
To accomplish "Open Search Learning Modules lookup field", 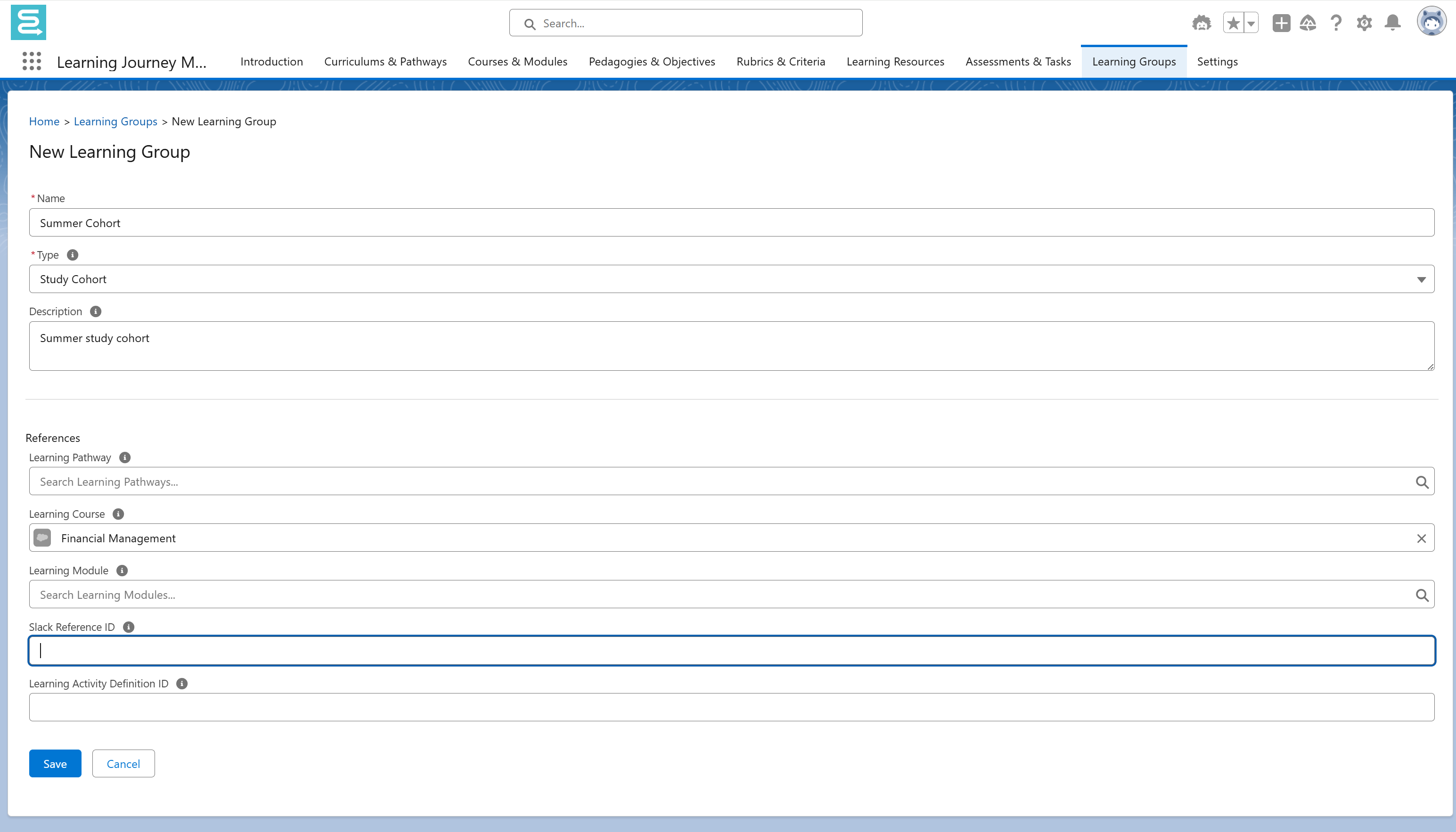I will 720,594.
